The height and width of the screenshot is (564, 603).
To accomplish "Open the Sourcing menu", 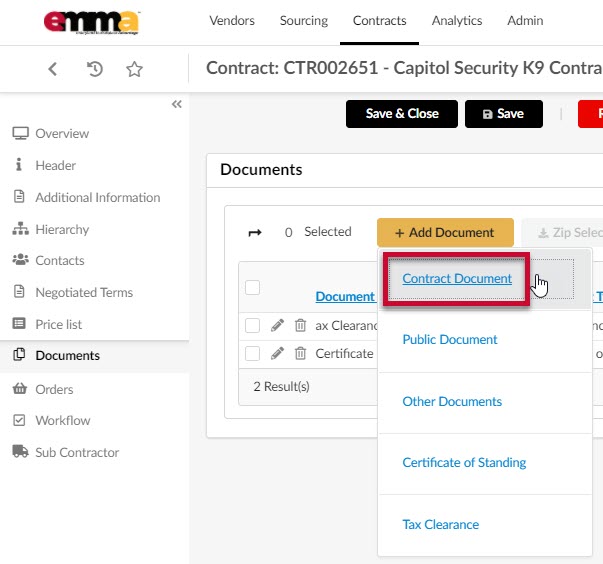I will coord(304,20).
